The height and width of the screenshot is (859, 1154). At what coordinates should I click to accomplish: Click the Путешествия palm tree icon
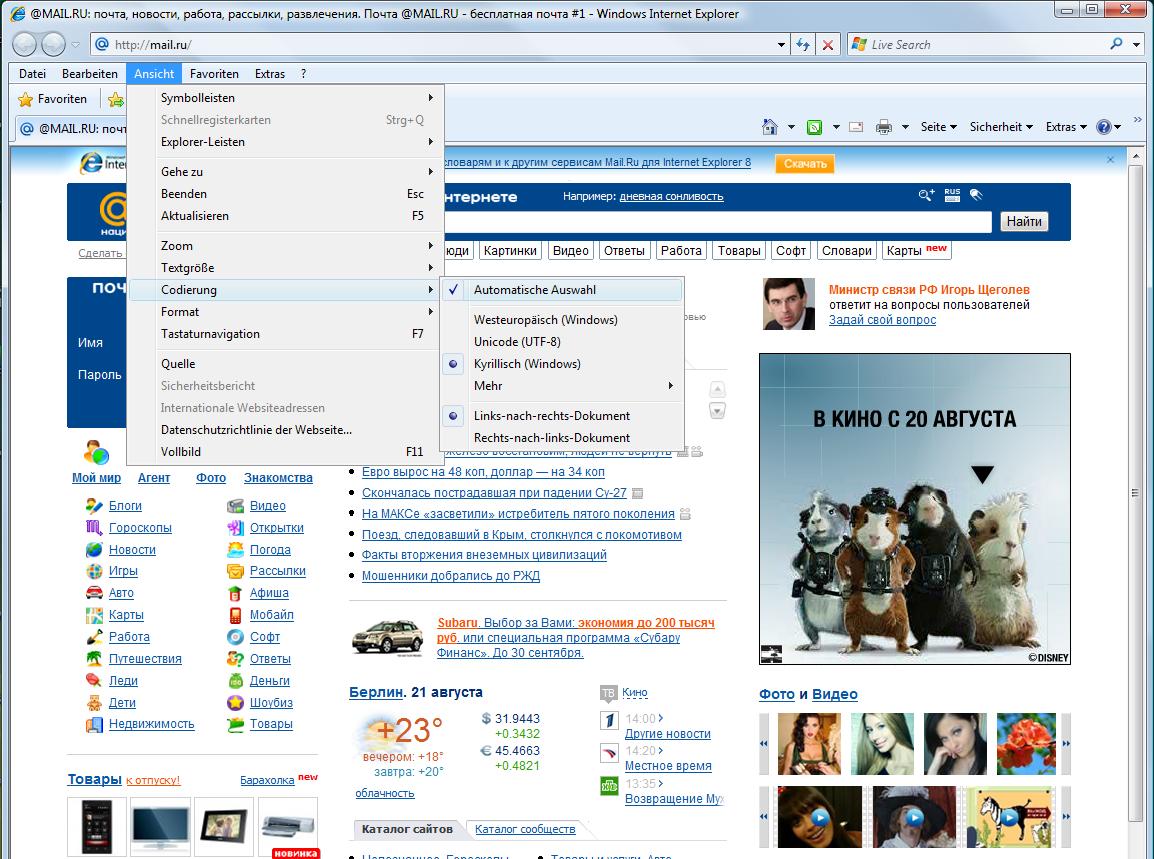click(94, 659)
